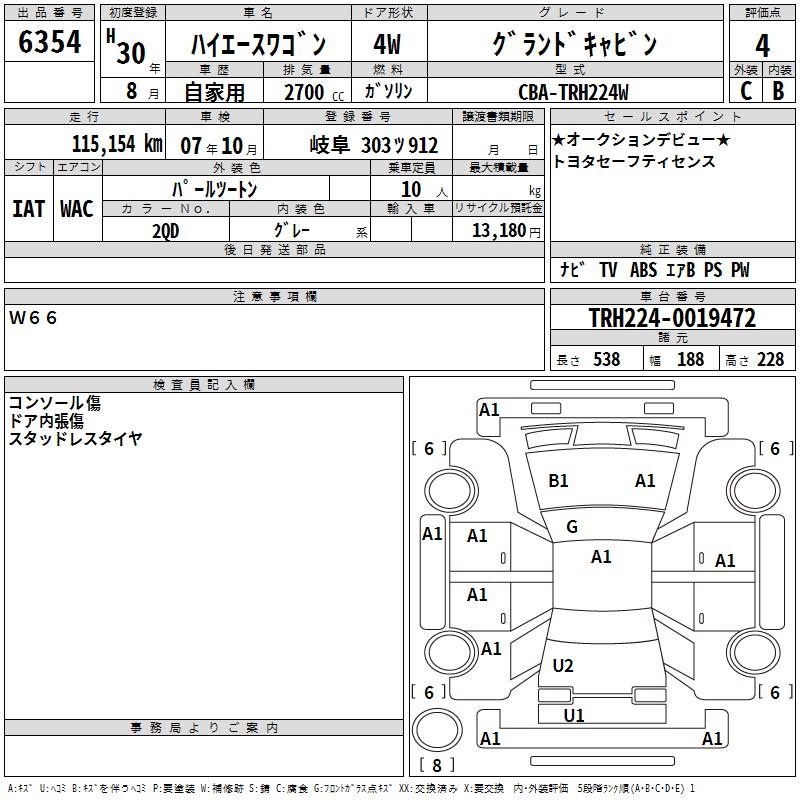The image size is (800, 800).
Task: Select the U1 mark near rear bumper
Action: (573, 716)
